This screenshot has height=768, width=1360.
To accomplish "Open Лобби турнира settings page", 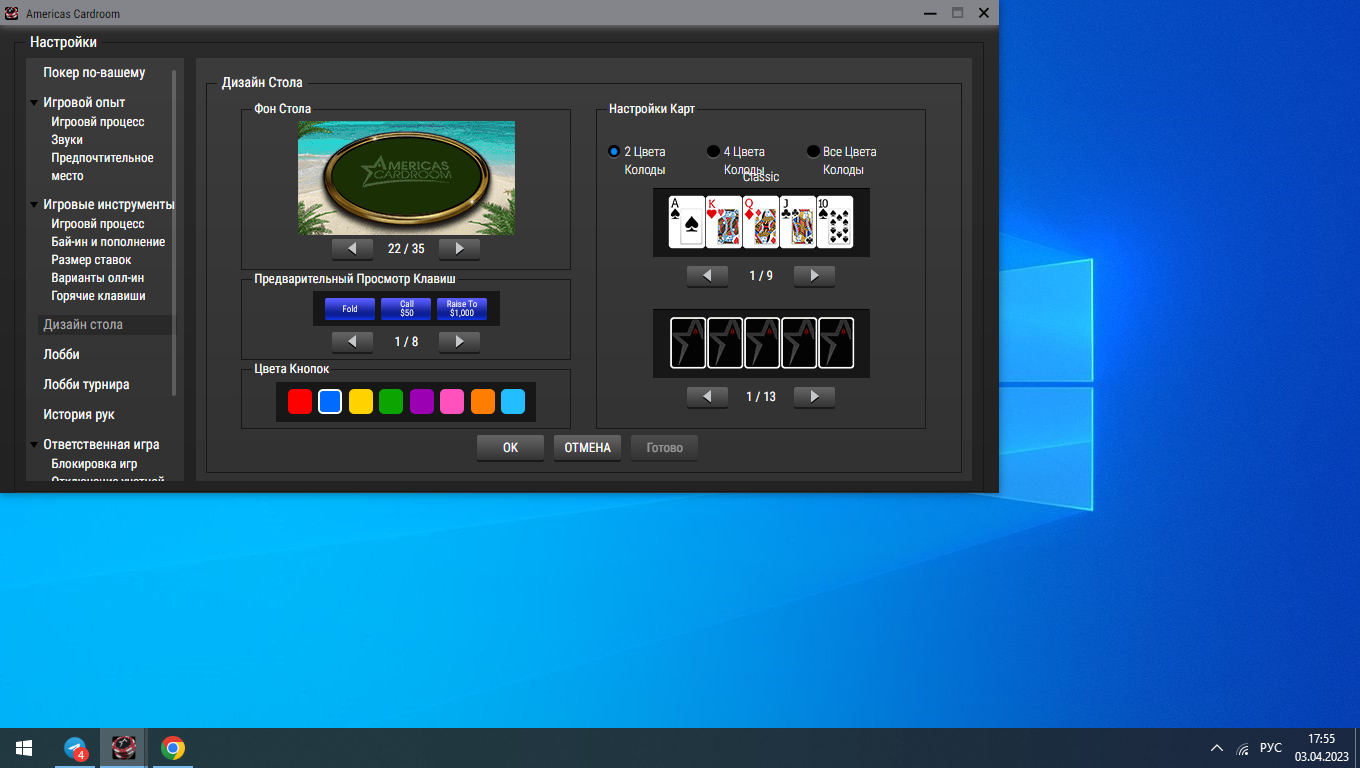I will [86, 385].
